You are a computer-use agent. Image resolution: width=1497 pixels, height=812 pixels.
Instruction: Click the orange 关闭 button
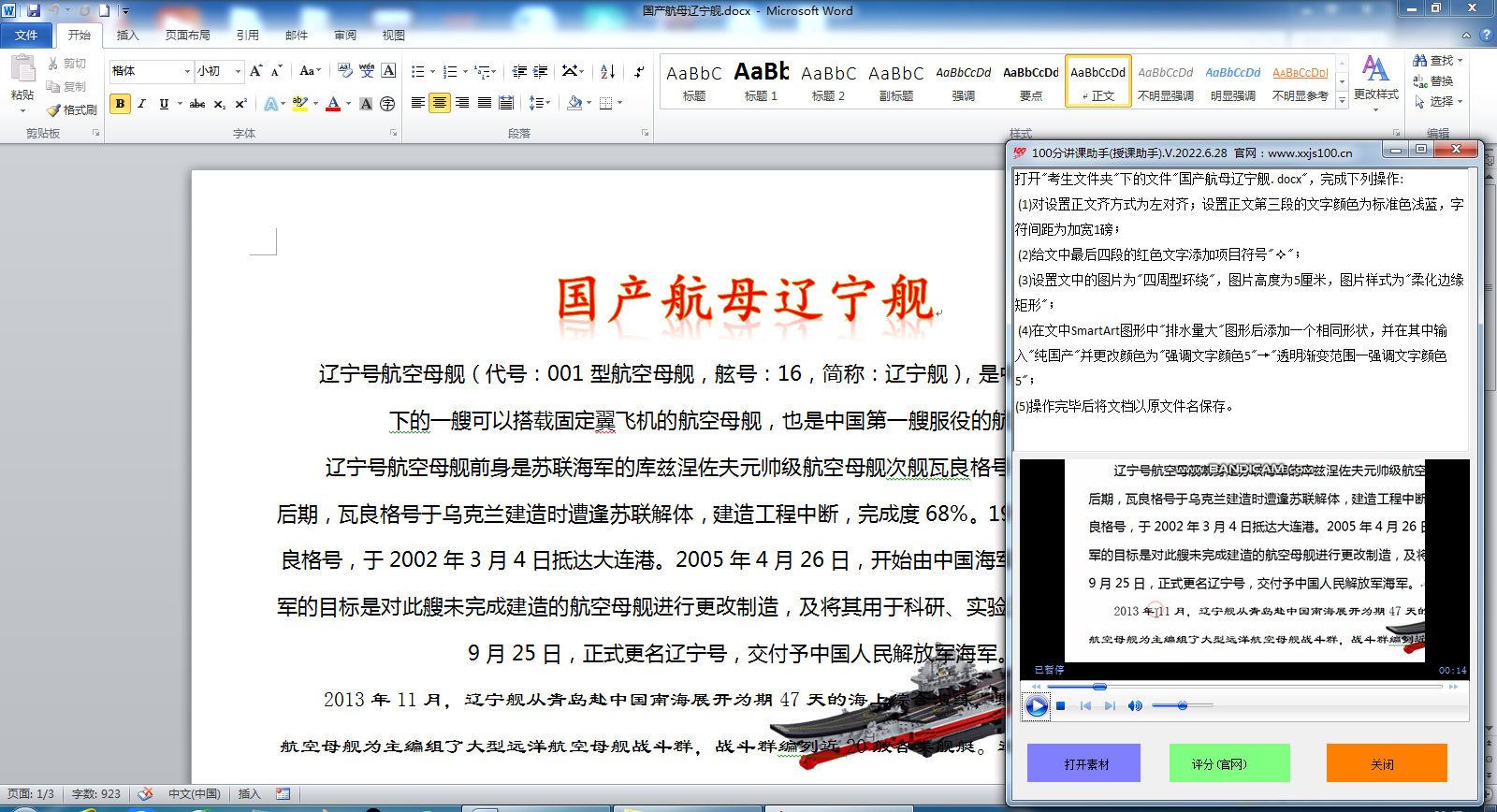tap(1387, 763)
